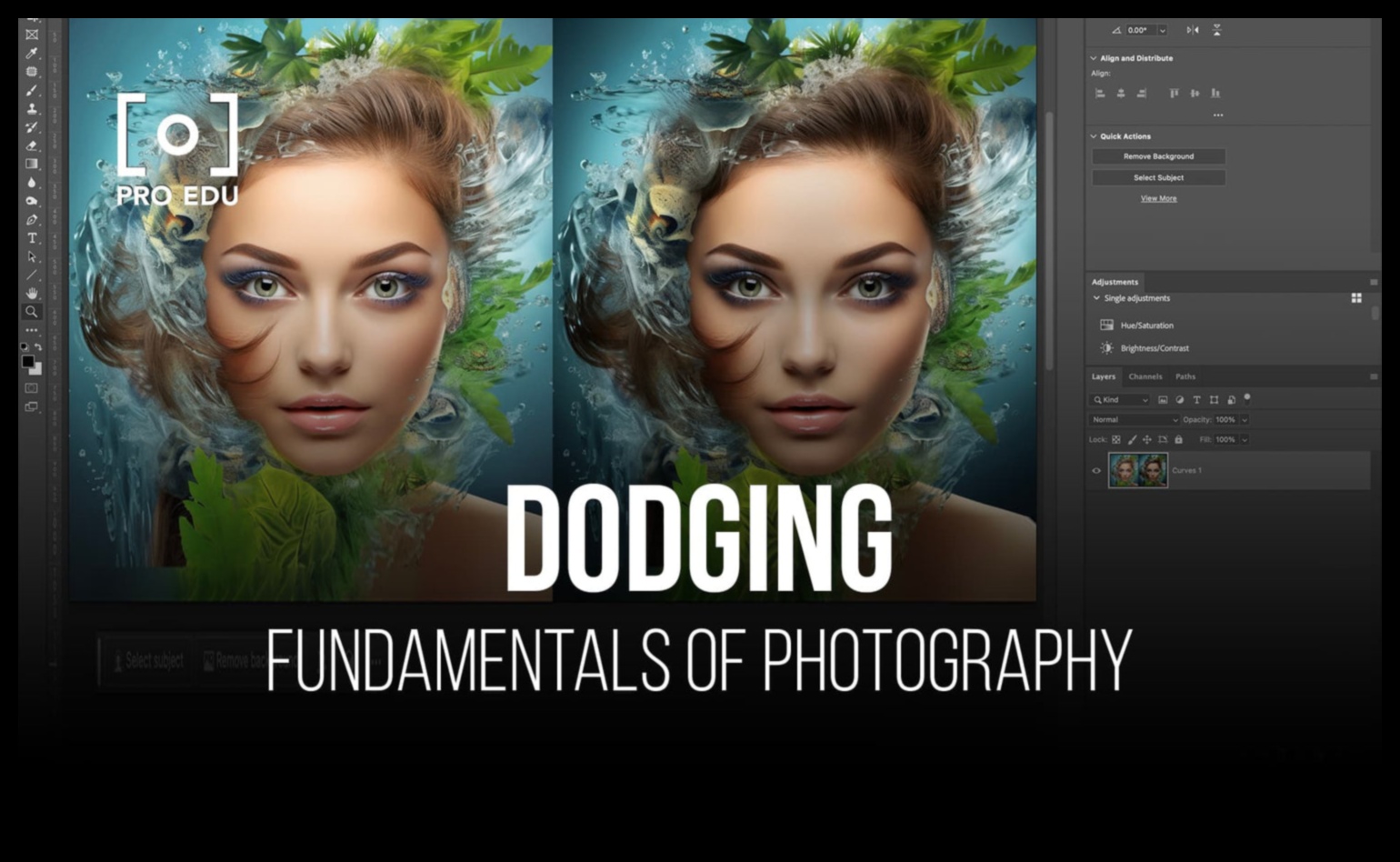Align top edges
Image resolution: width=1400 pixels, height=862 pixels.
[x=1174, y=93]
